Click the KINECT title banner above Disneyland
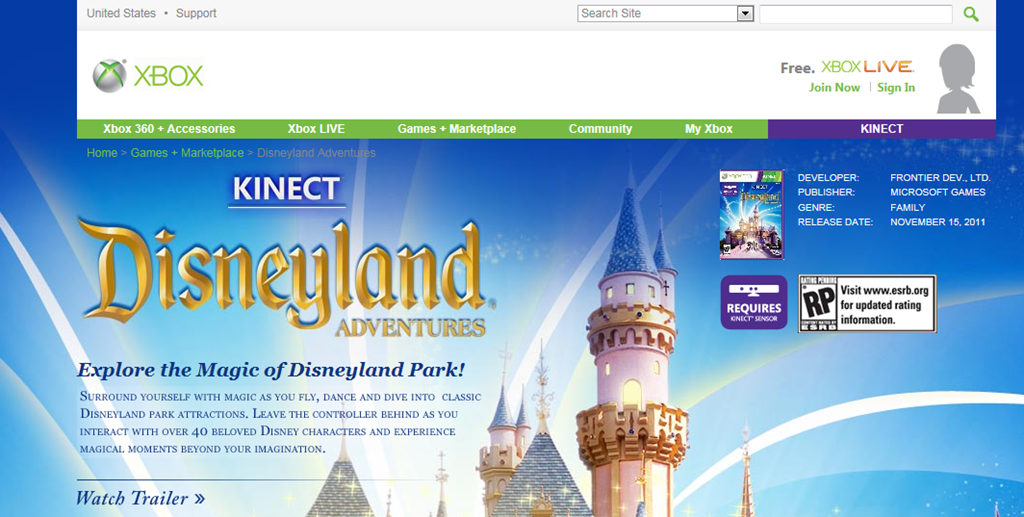This screenshot has height=517, width=1024. coord(286,189)
